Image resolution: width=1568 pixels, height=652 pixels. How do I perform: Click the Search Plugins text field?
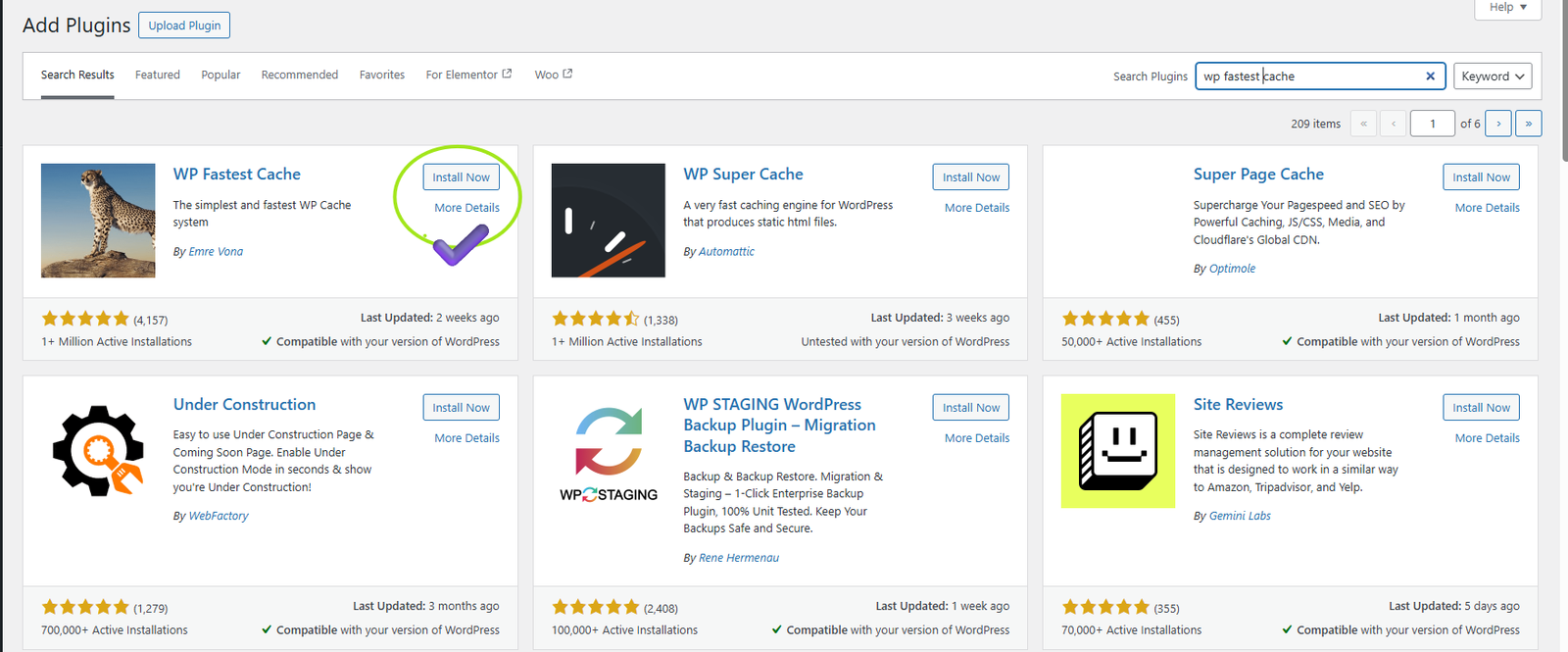[x=1308, y=76]
